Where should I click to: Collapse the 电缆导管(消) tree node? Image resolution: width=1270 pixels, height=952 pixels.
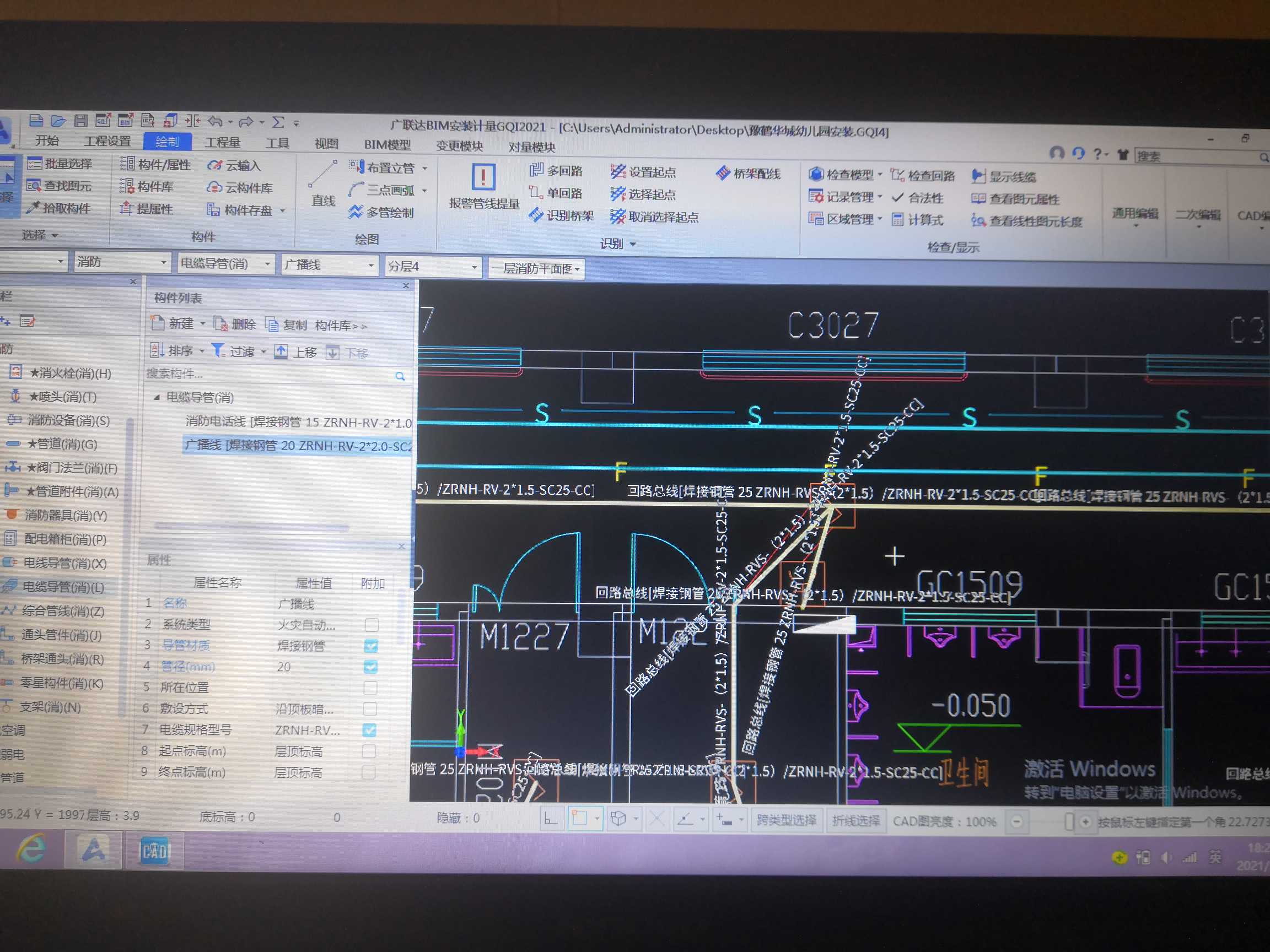[x=156, y=397]
